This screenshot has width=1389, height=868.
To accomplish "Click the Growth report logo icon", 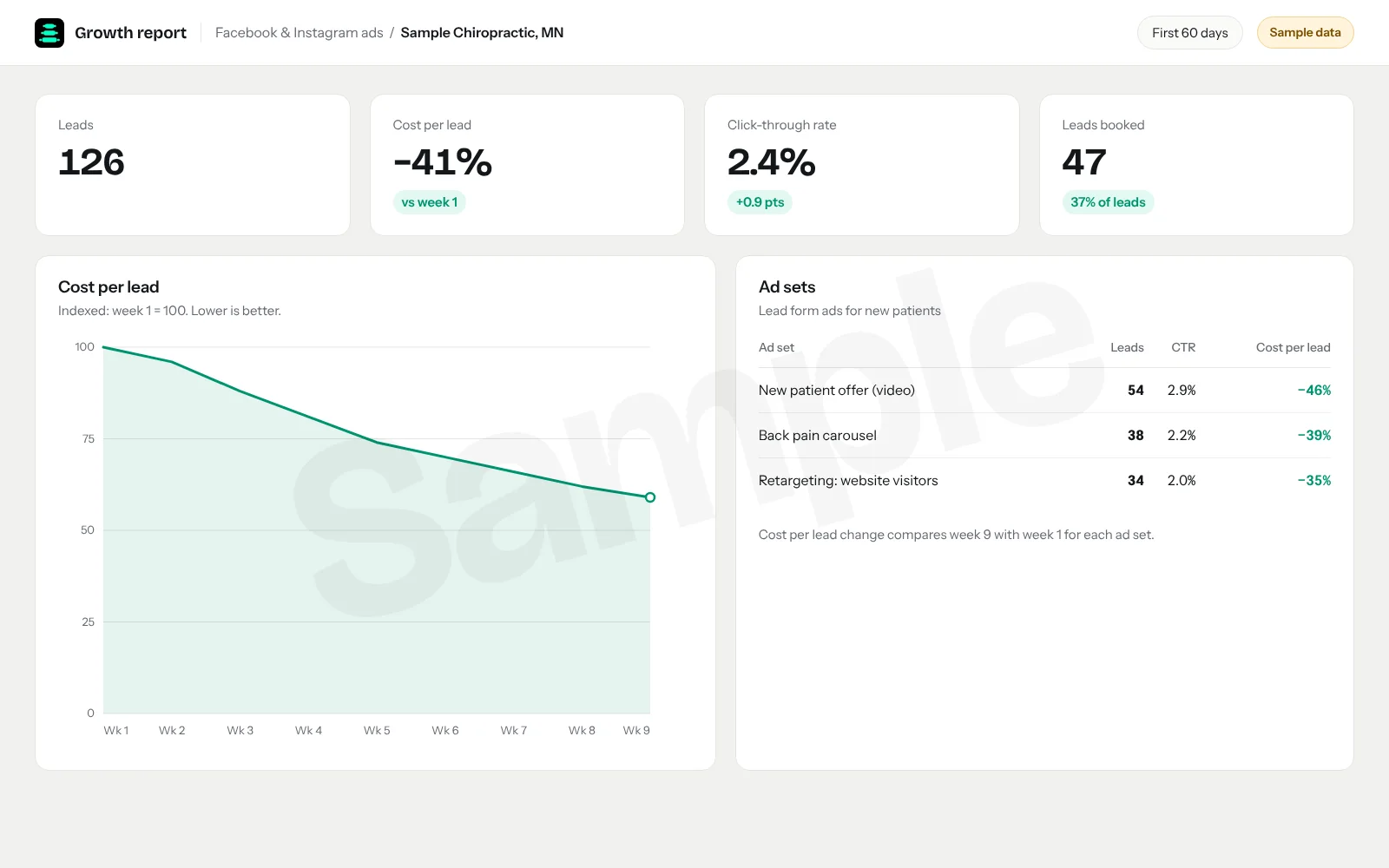I will point(49,33).
